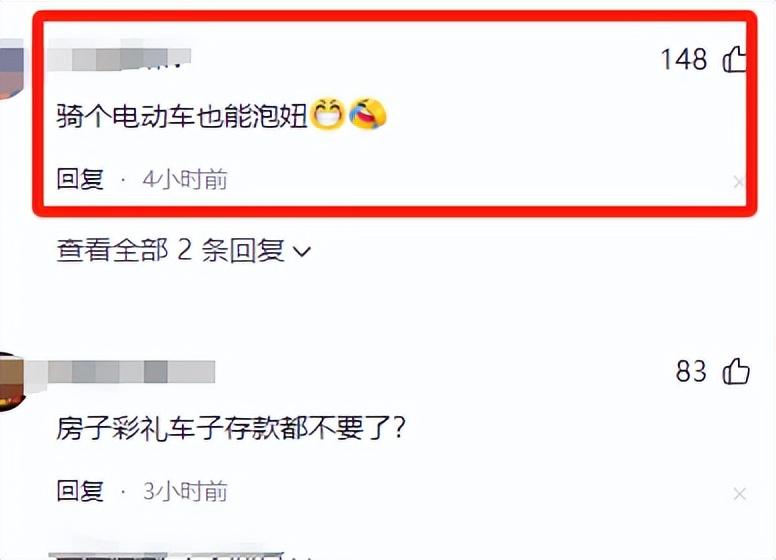This screenshot has width=776, height=560.
Task: Click the tears-of-joy laughing emoji
Action: click(368, 114)
